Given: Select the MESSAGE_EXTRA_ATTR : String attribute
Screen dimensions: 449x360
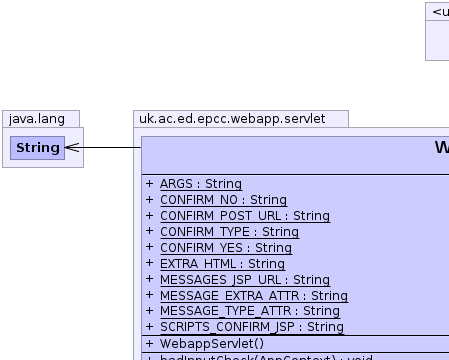Looking at the screenshot, I should pos(254,296).
